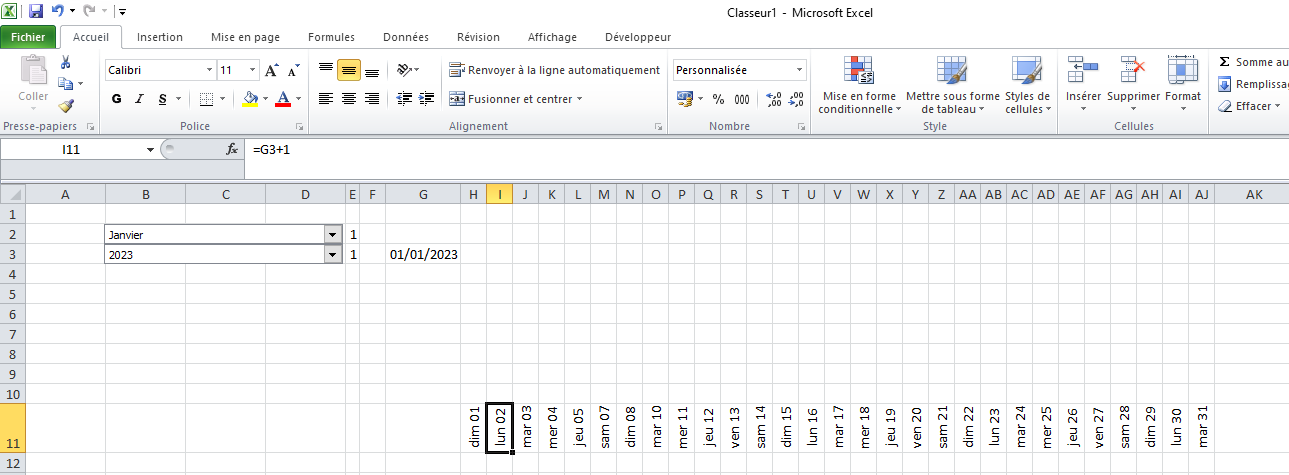Copy selection with the copy icon
1289x475 pixels.
[66, 84]
